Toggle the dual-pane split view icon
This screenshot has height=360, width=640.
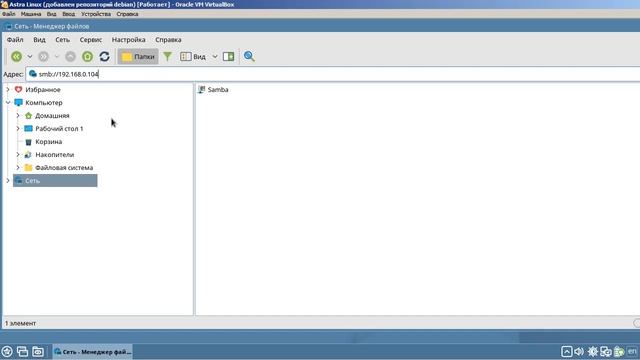click(229, 57)
